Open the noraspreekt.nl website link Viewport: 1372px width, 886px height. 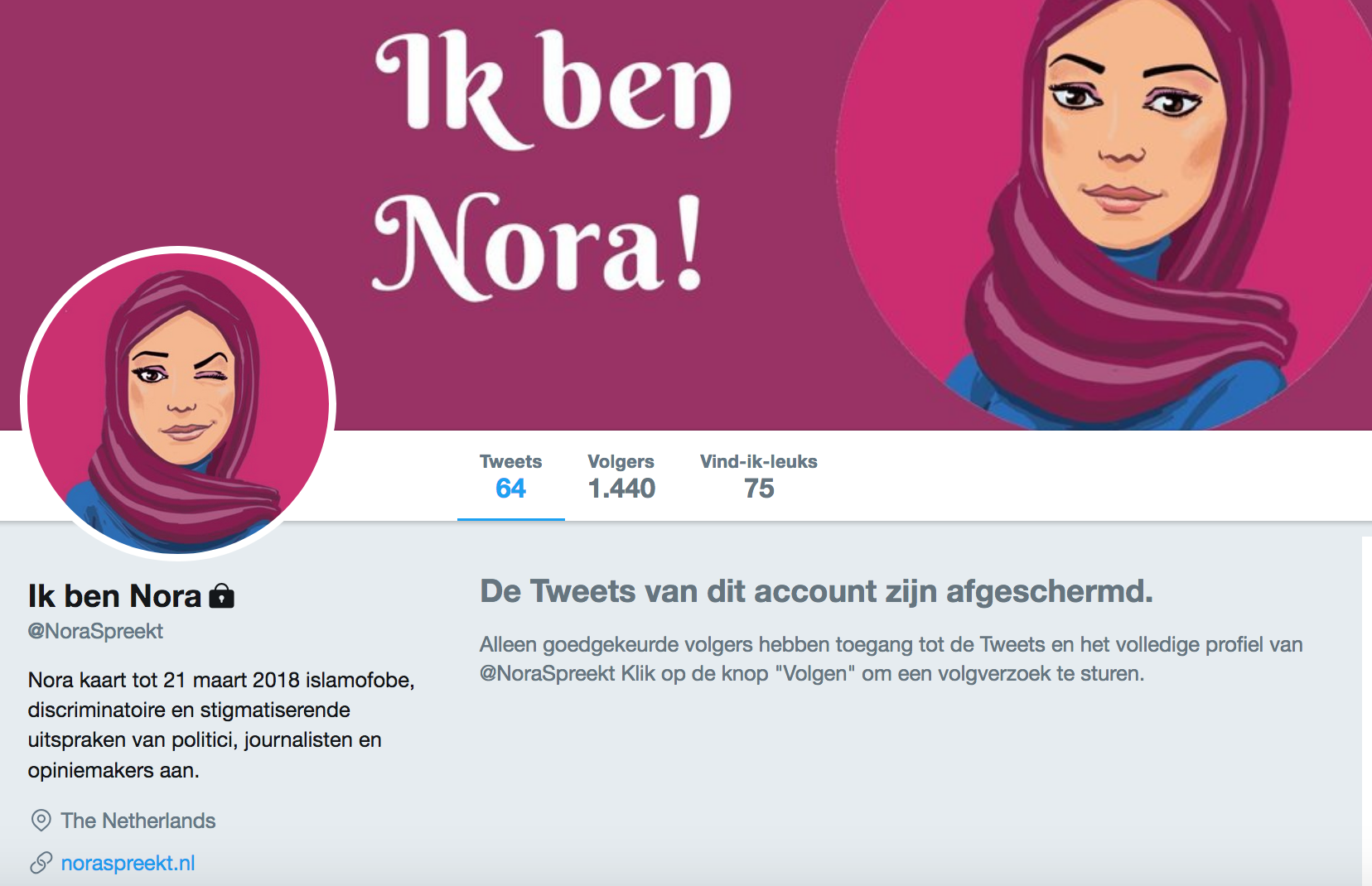[x=128, y=863]
